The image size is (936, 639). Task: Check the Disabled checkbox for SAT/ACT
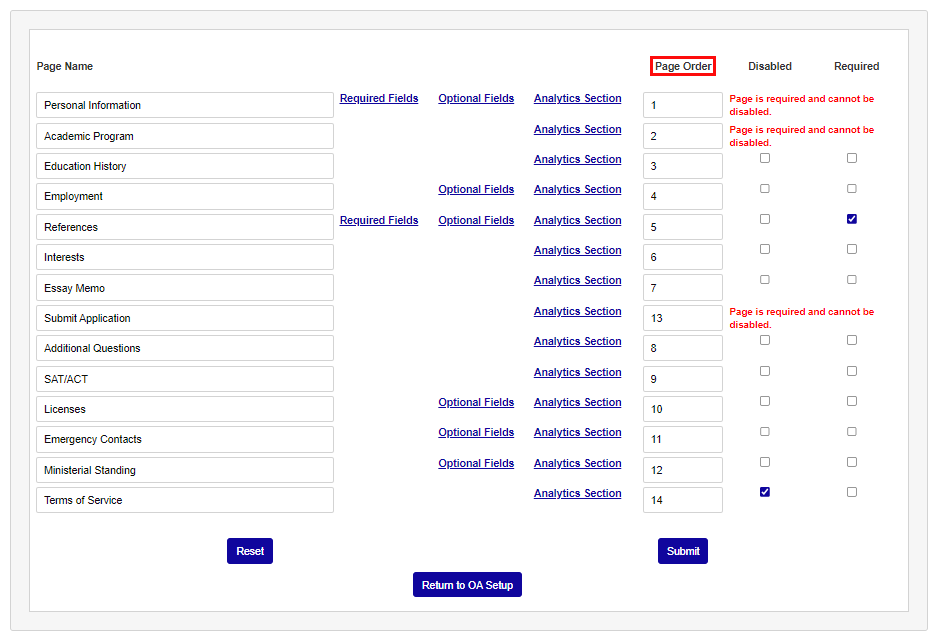(x=764, y=370)
